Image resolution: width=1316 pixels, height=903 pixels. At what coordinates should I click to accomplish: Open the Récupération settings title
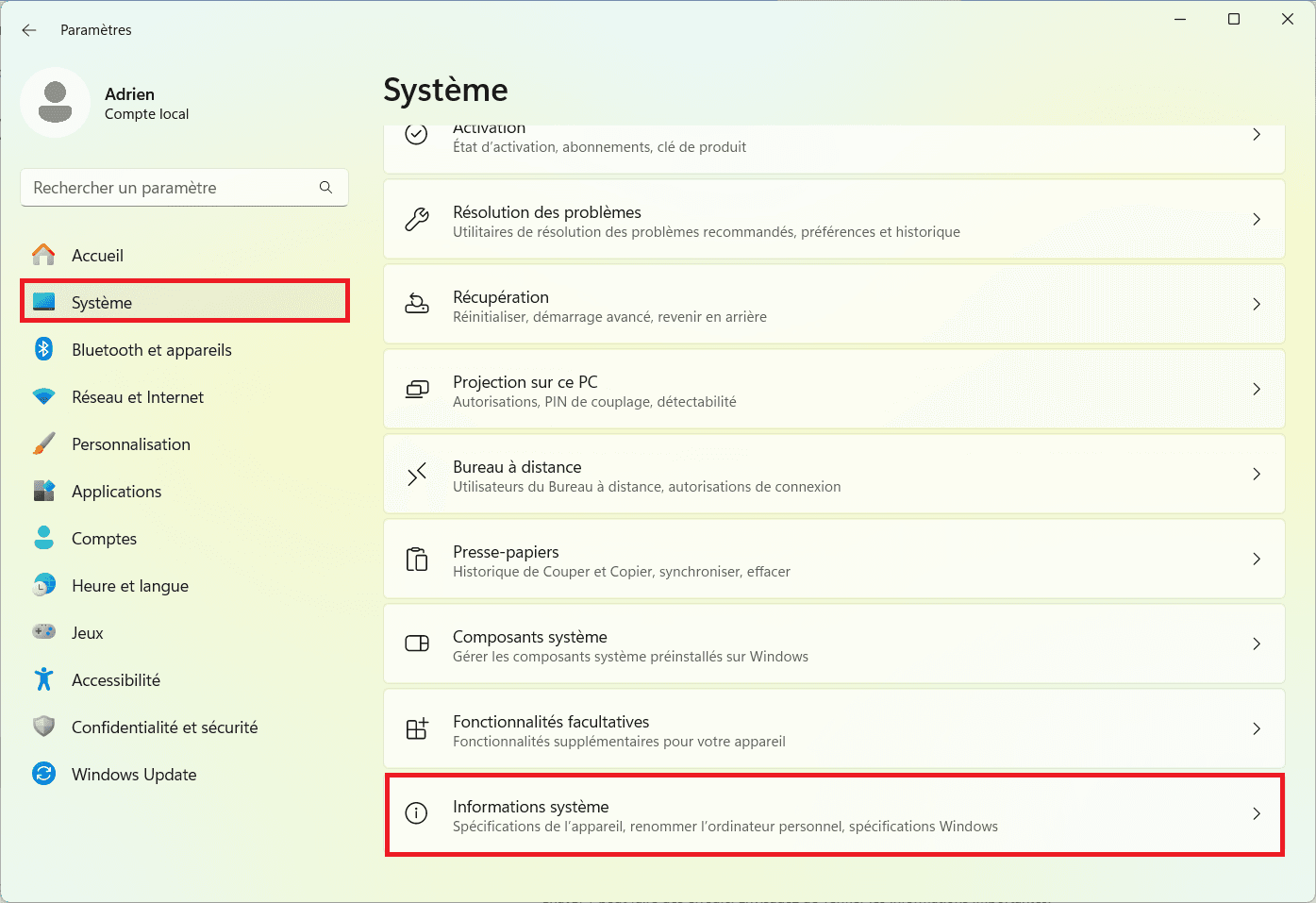(501, 297)
